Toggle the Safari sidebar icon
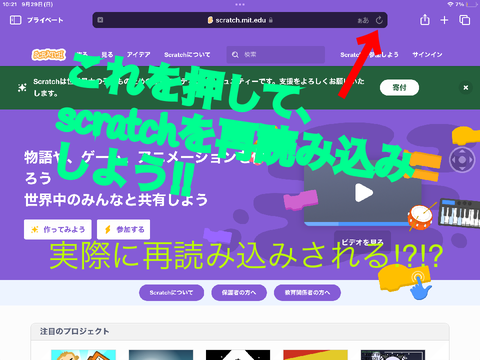This screenshot has width=480, height=360. [15, 20]
